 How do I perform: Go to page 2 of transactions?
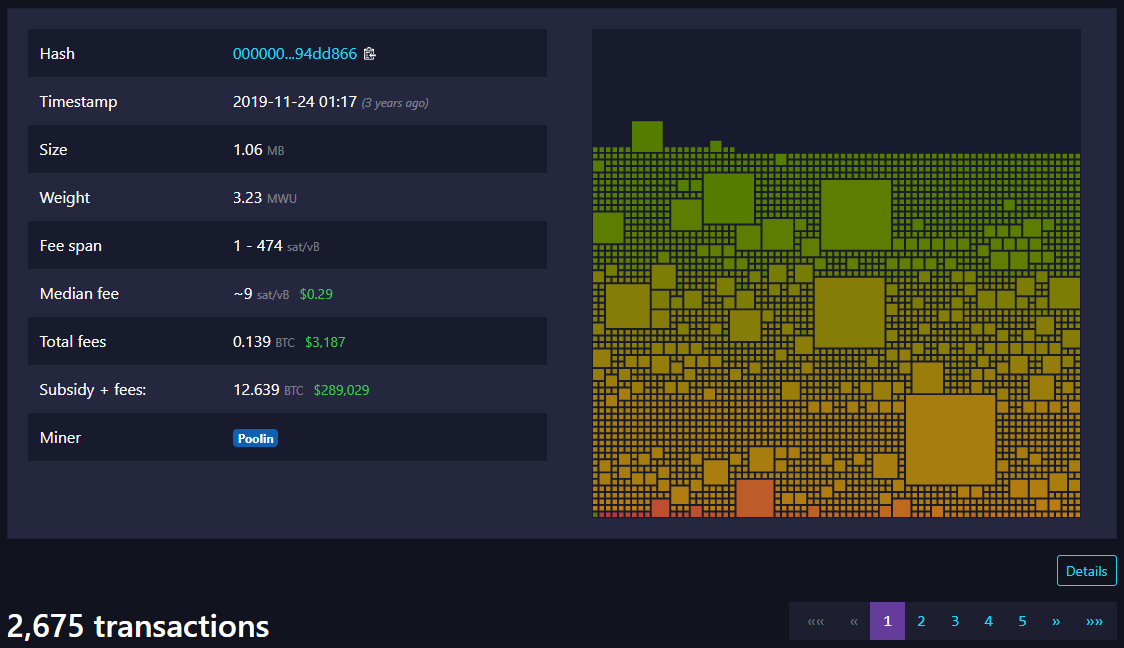921,621
